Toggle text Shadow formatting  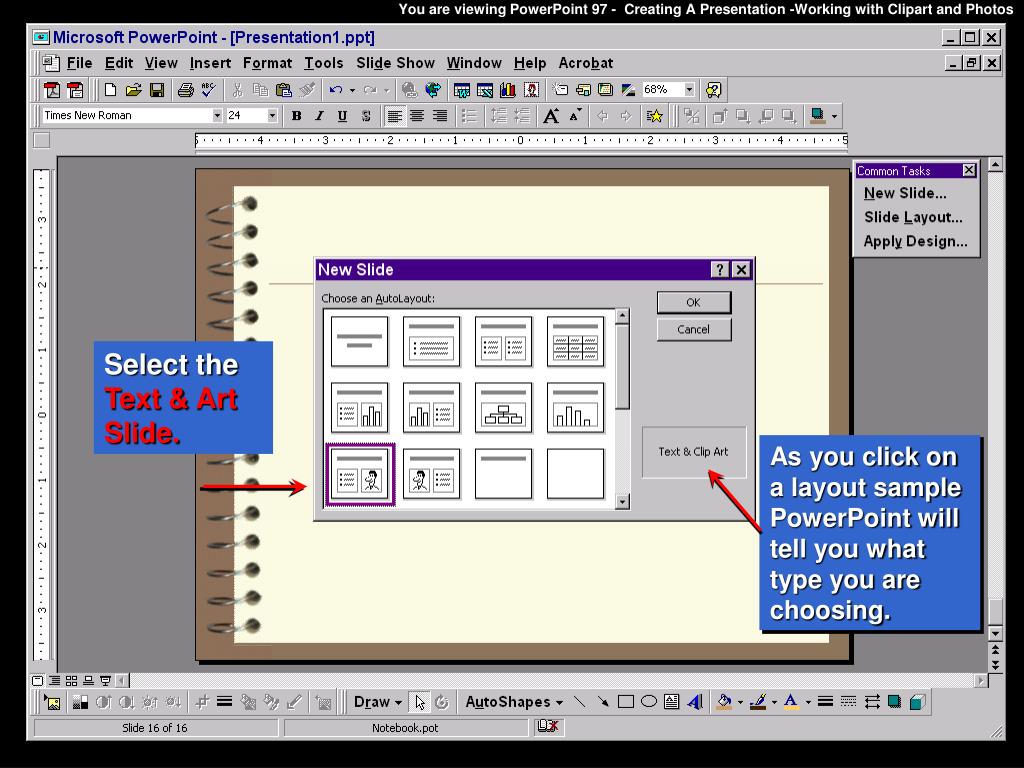pos(366,116)
